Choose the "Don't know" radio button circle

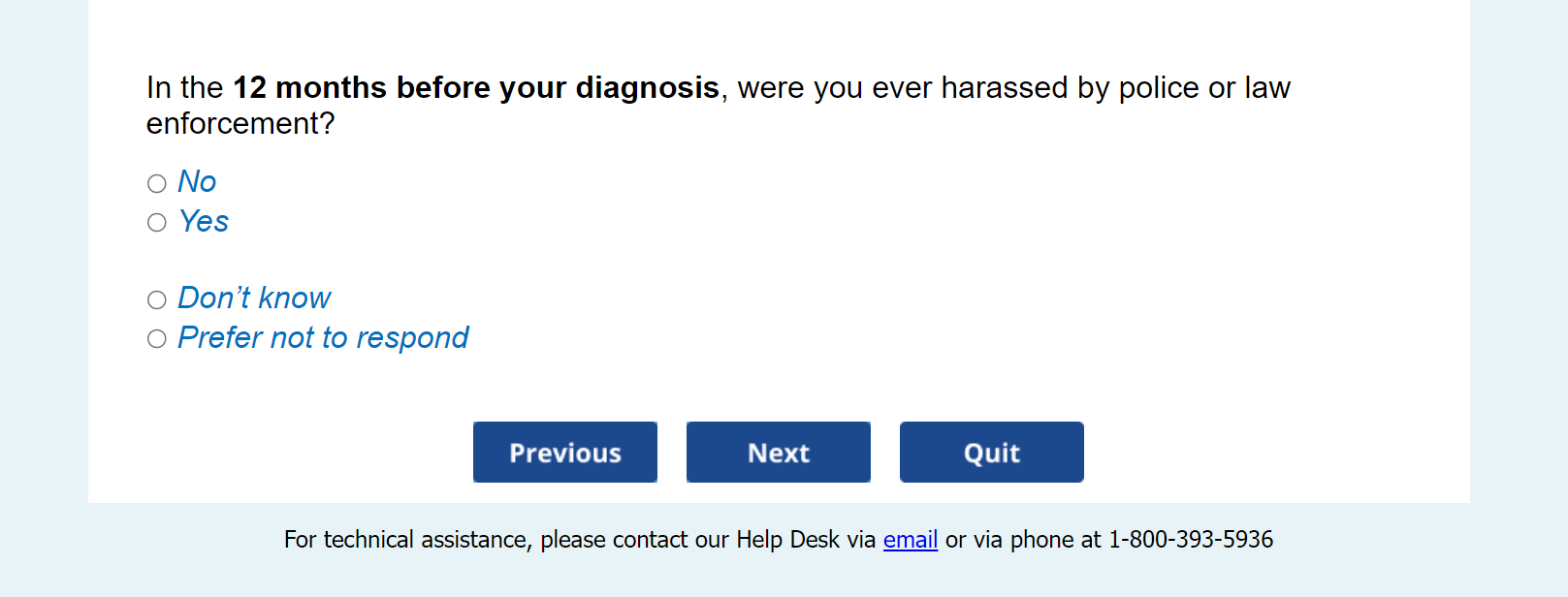[157, 299]
